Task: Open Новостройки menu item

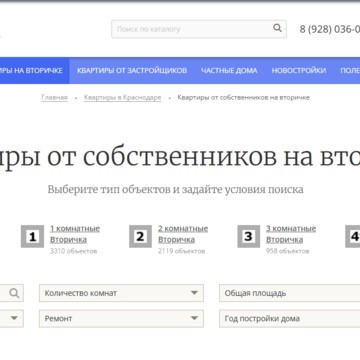Action: point(299,71)
